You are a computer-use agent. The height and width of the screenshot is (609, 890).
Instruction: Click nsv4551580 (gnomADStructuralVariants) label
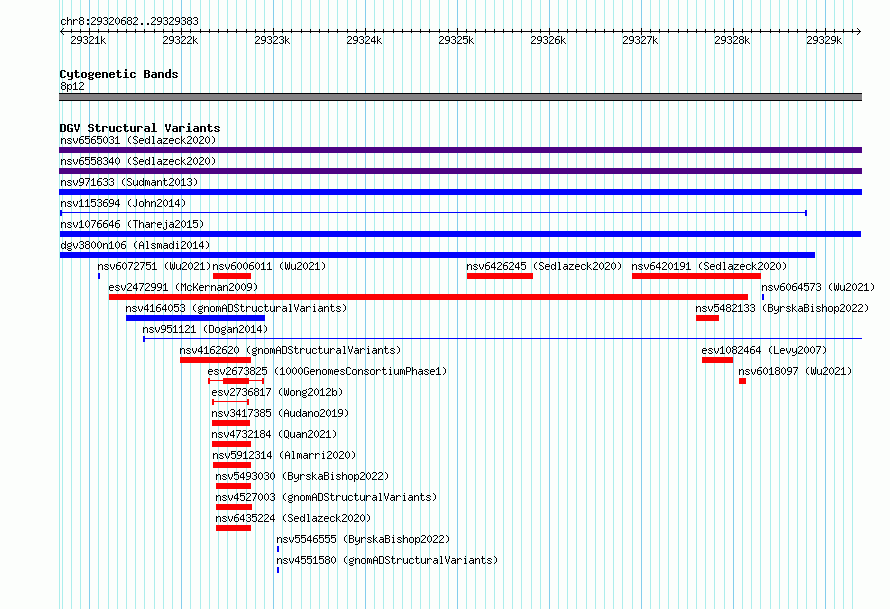click(x=387, y=560)
